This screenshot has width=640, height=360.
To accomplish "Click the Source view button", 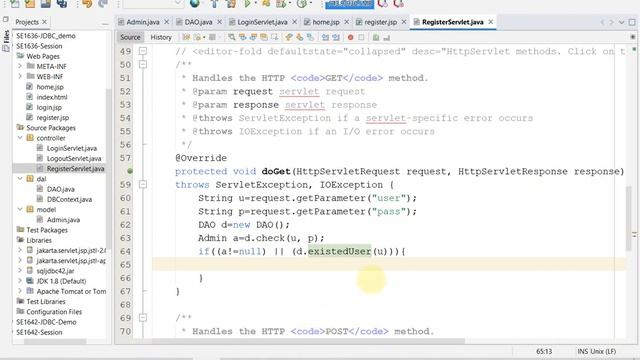I will point(130,37).
